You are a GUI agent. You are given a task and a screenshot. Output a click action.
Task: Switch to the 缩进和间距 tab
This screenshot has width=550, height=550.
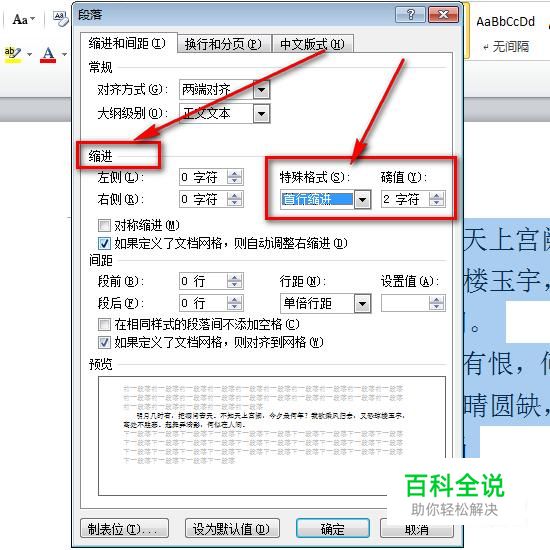coord(128,44)
